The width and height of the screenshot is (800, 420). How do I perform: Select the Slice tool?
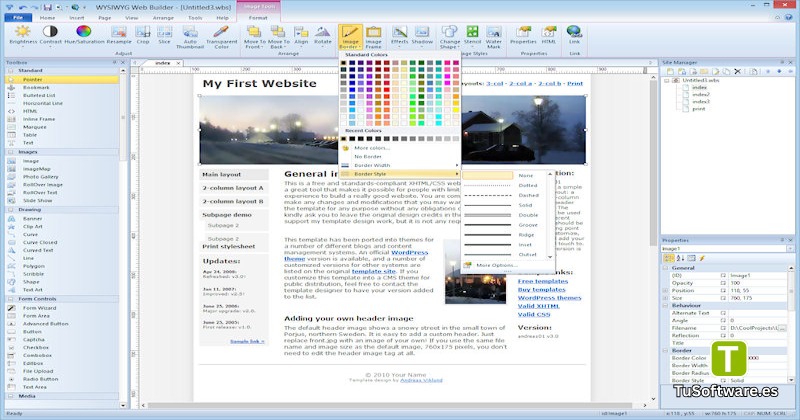(164, 36)
